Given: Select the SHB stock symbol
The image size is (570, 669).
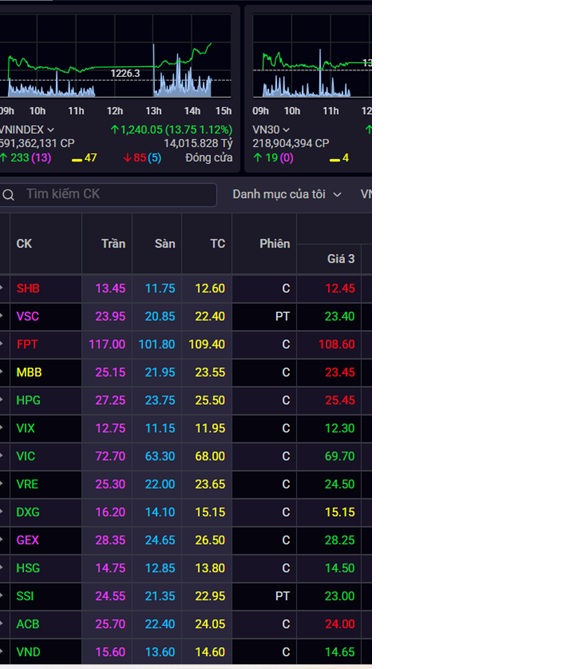Looking at the screenshot, I should pyautogui.click(x=28, y=288).
